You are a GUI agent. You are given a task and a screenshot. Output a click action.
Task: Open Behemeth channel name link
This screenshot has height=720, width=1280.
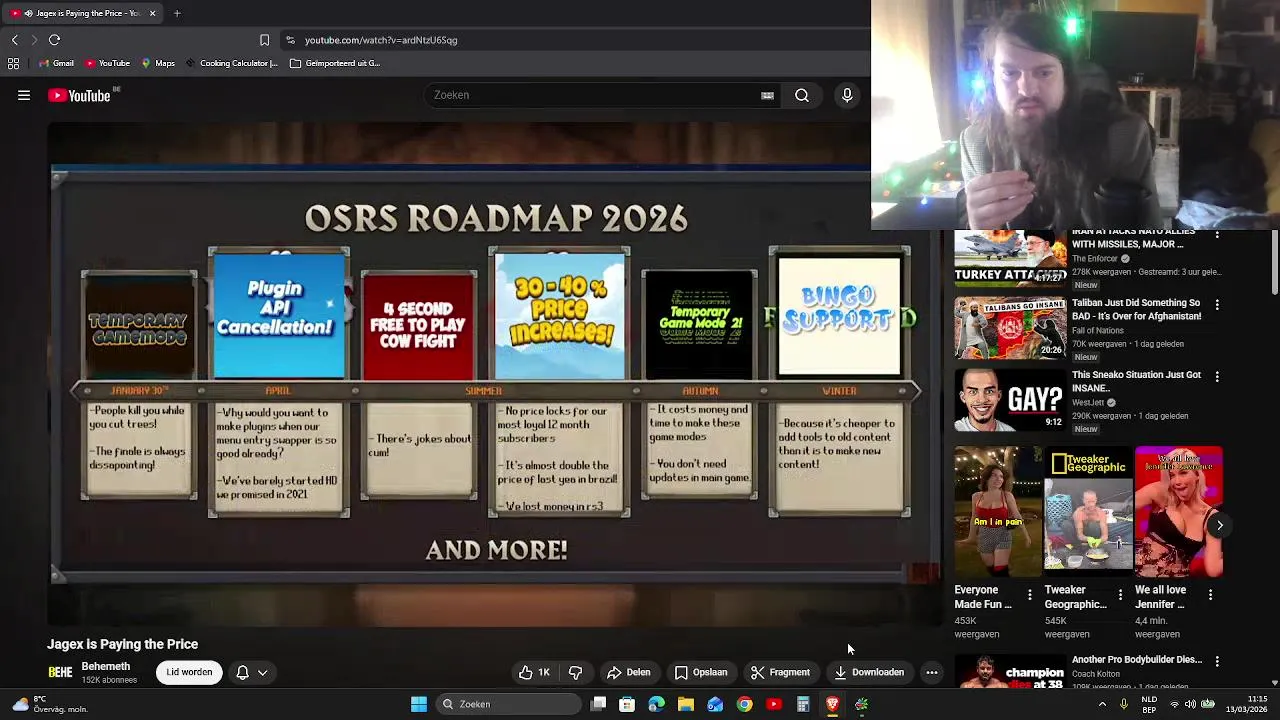point(106,666)
